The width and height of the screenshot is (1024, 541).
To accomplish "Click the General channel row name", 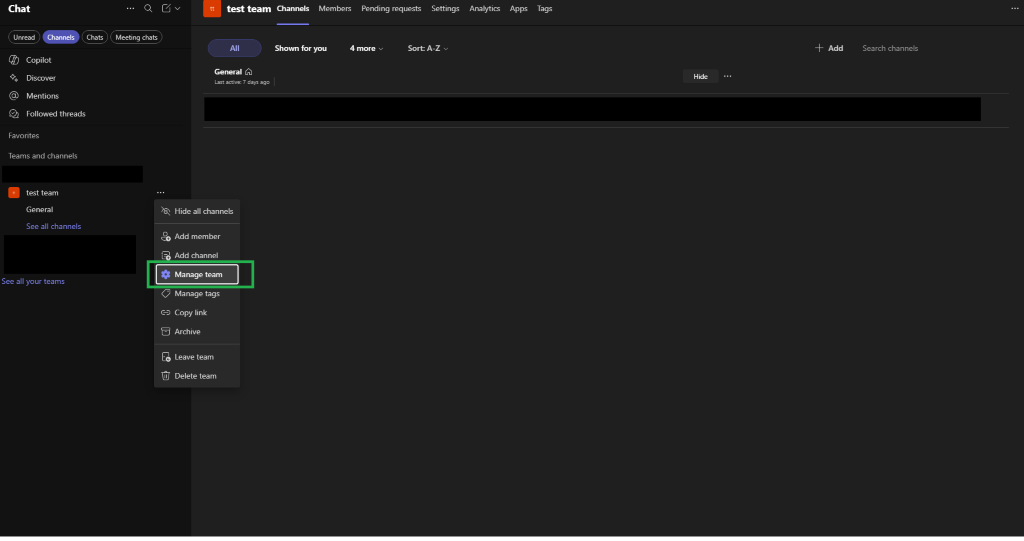I will tap(228, 72).
